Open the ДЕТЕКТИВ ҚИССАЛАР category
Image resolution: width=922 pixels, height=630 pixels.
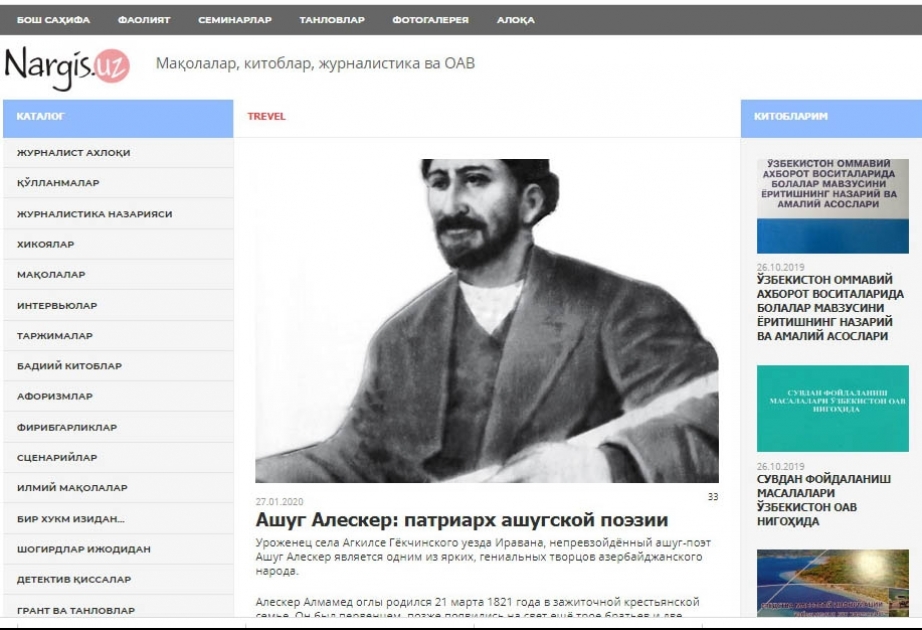click(x=118, y=579)
